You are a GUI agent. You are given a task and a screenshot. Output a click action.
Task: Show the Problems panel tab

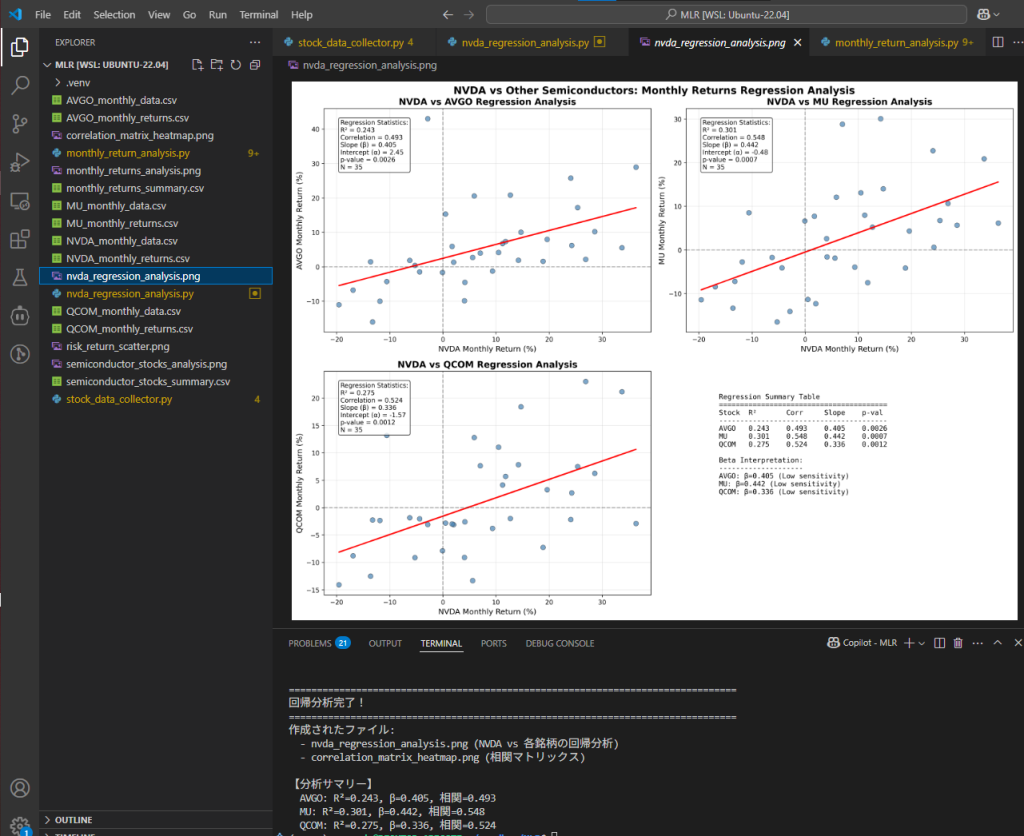click(x=319, y=643)
